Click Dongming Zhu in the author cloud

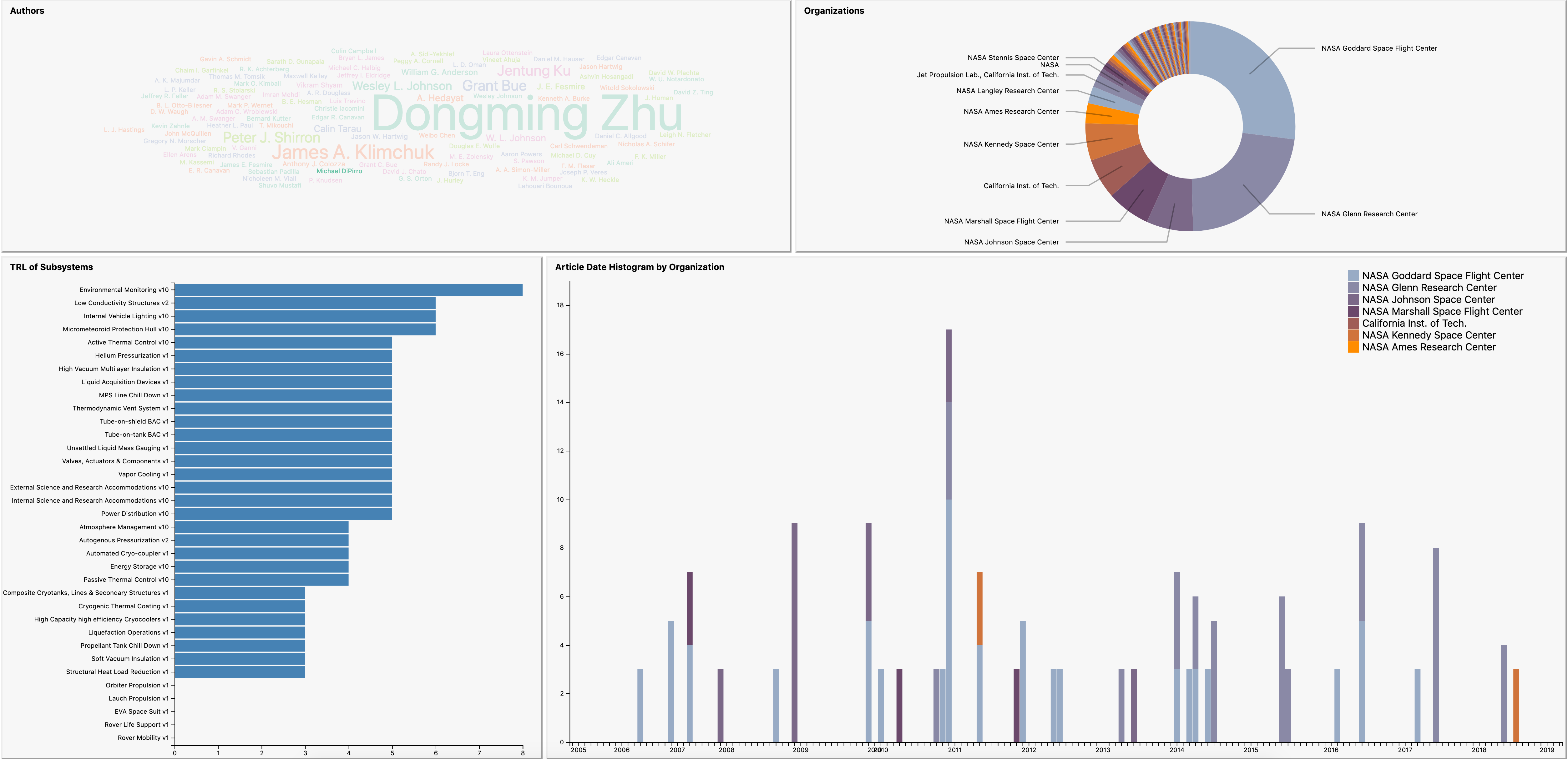527,114
